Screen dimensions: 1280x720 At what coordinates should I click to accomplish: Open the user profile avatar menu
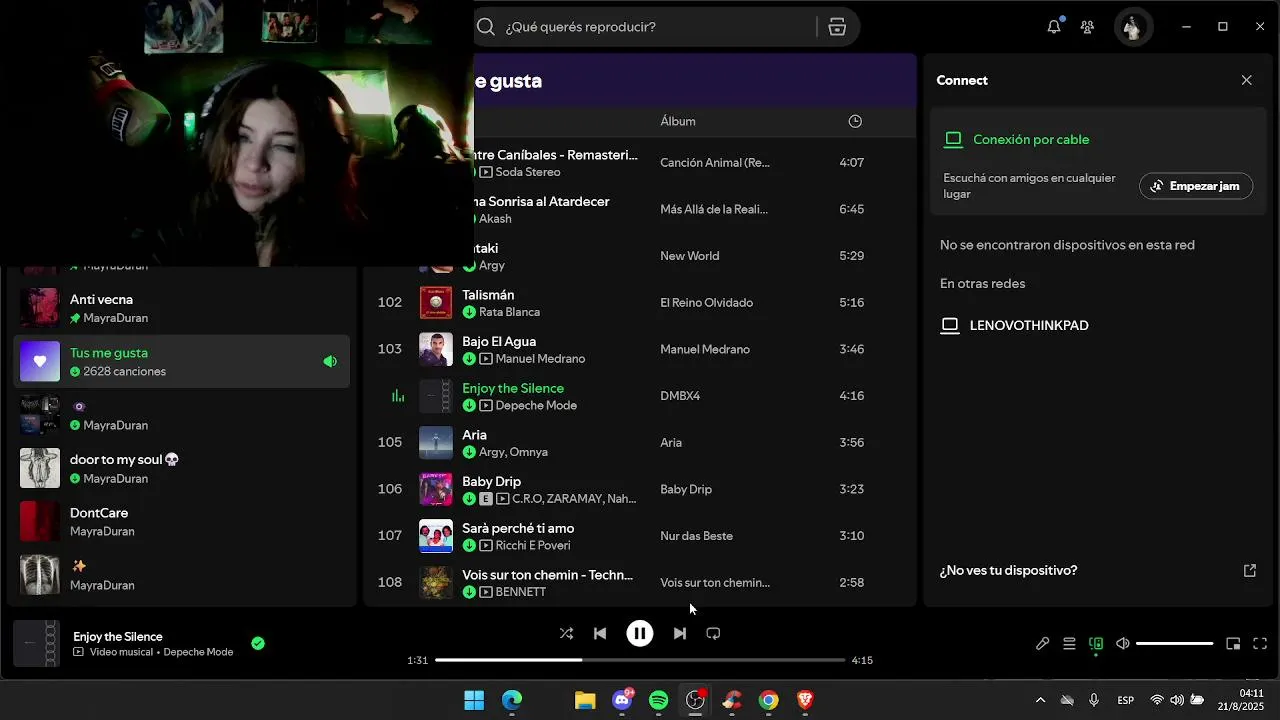(x=1132, y=27)
